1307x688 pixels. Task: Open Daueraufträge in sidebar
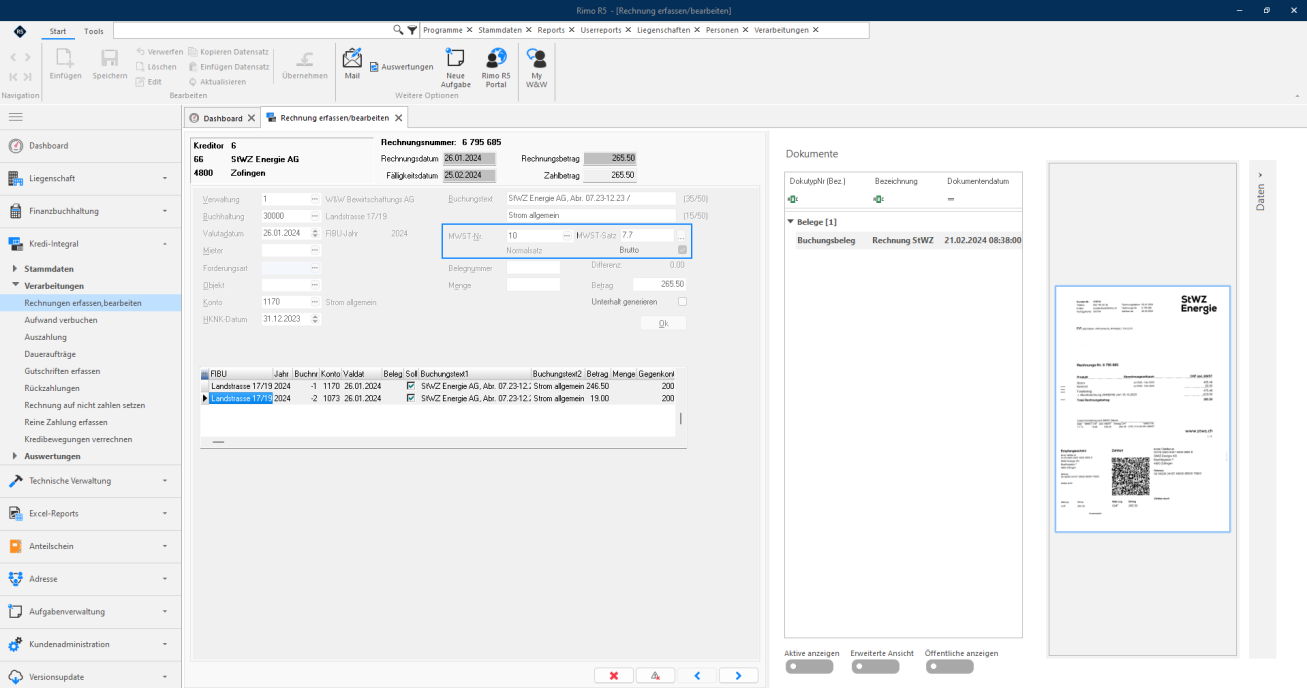point(50,354)
